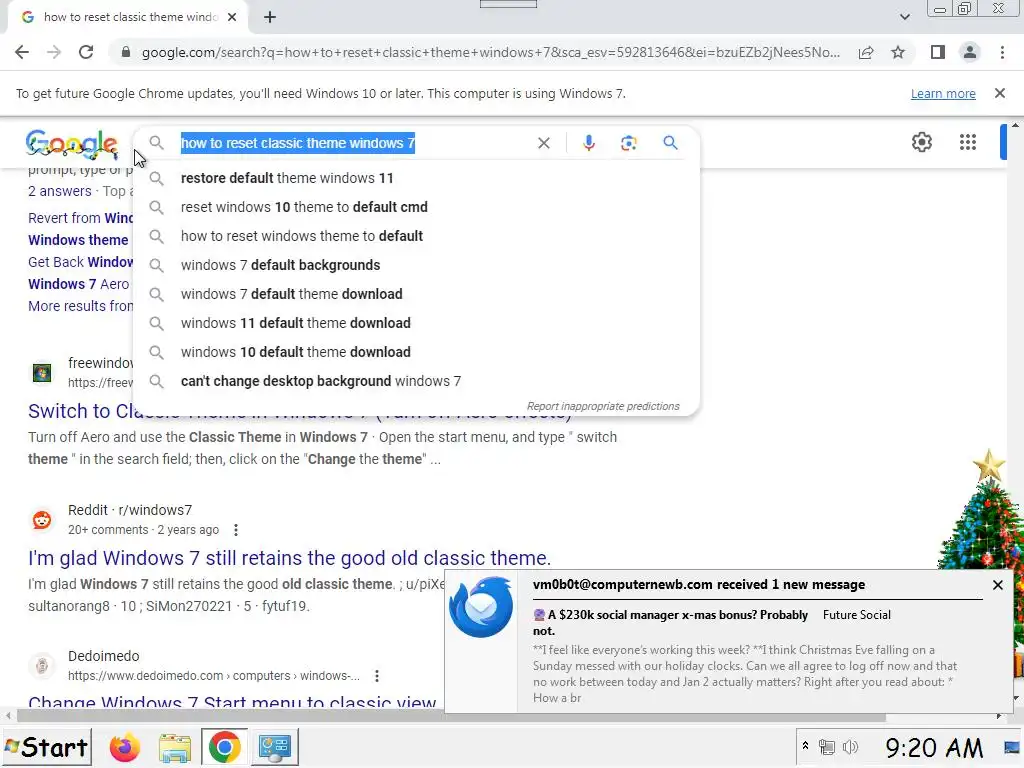
Task: Open 'Windows theme' result link
Action: pos(78,240)
